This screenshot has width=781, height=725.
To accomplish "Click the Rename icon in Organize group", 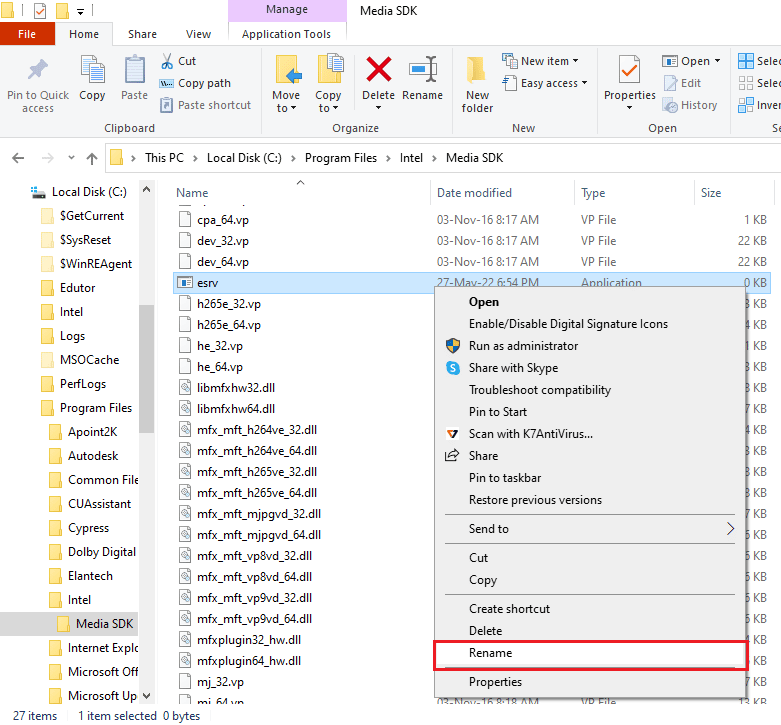I will [x=423, y=69].
